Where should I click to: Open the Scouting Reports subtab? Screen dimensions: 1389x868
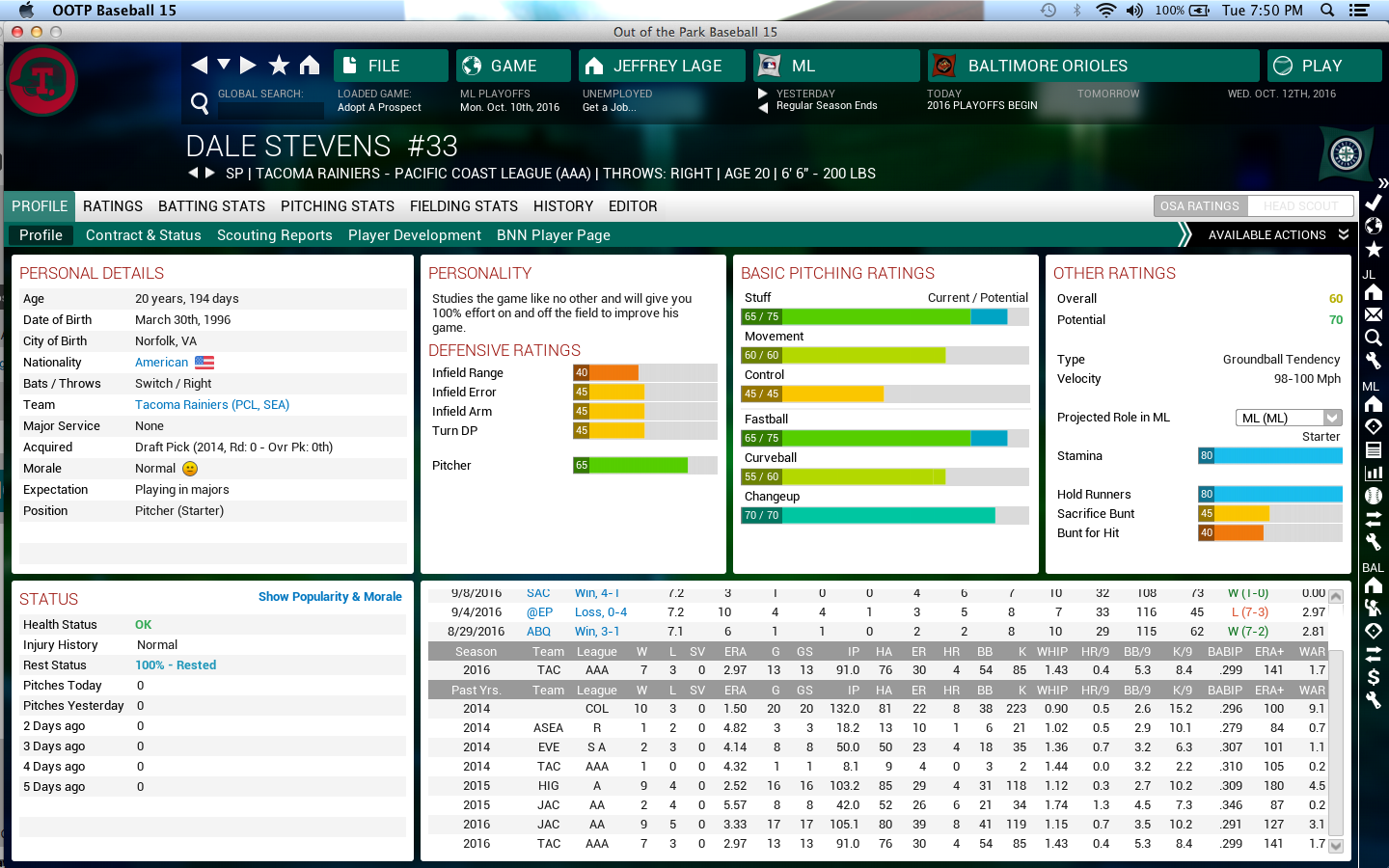[x=275, y=235]
